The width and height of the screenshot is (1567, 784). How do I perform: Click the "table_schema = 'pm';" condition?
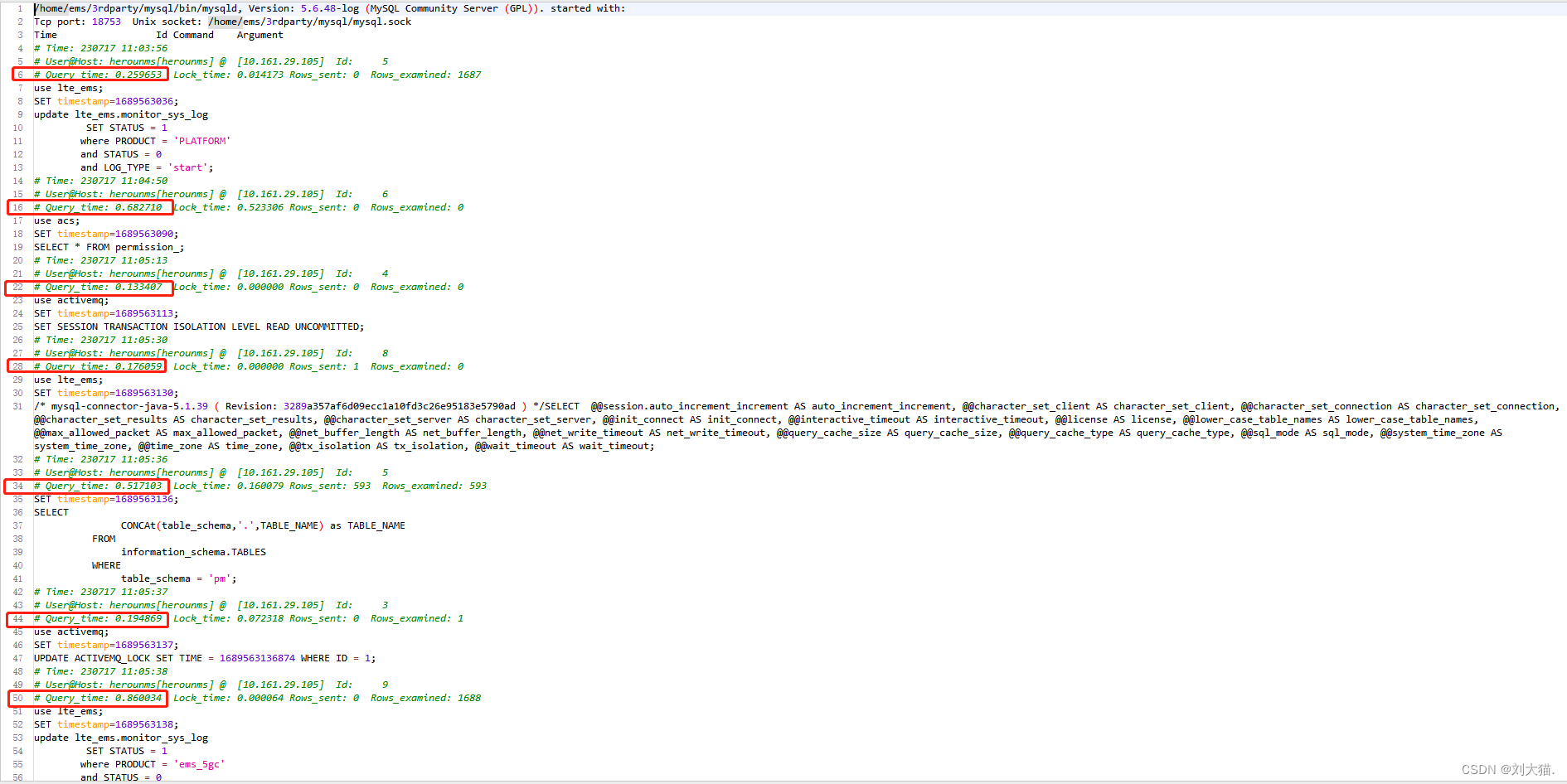179,578
